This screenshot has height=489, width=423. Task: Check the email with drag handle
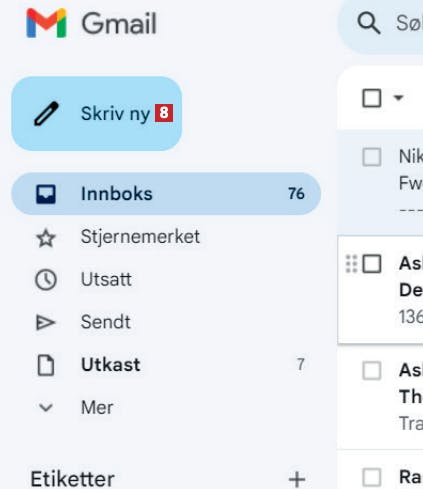(372, 264)
